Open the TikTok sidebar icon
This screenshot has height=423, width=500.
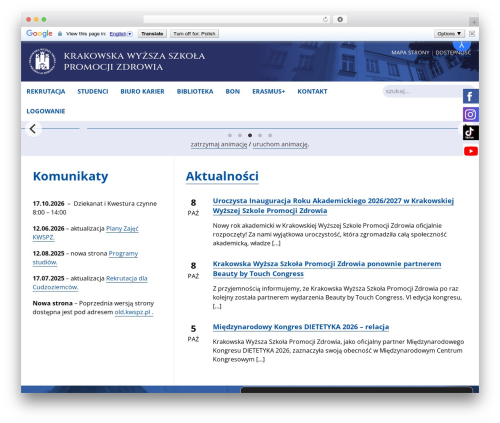point(471,133)
